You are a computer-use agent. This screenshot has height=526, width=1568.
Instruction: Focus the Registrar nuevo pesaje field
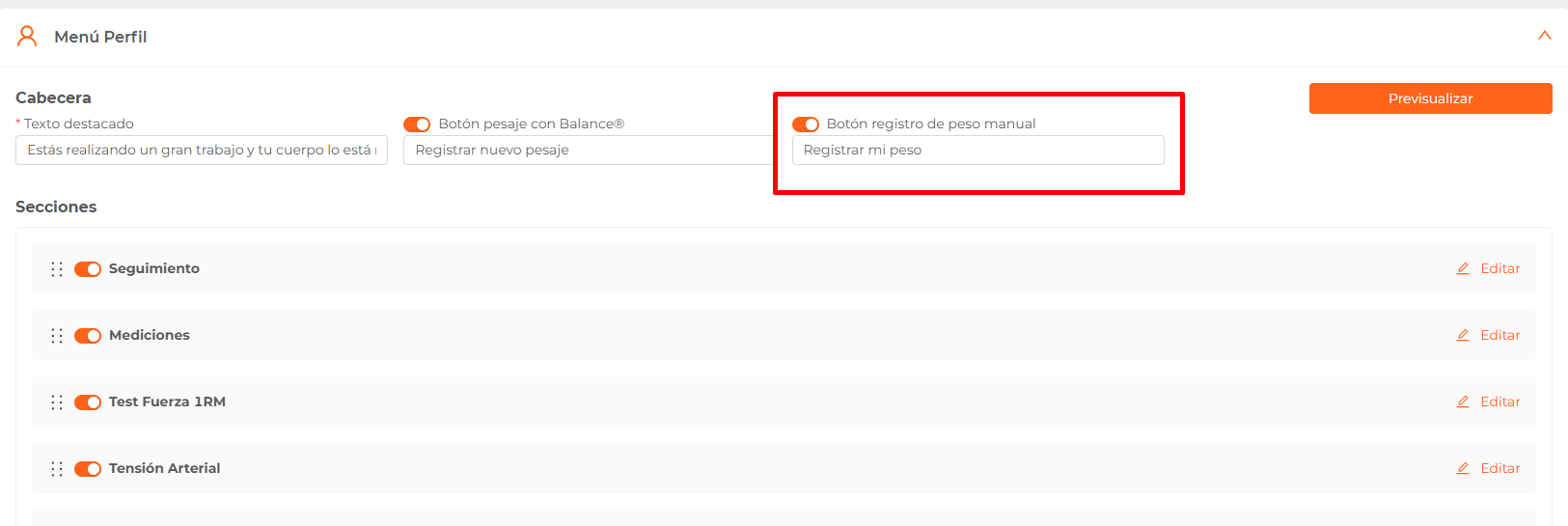click(589, 150)
